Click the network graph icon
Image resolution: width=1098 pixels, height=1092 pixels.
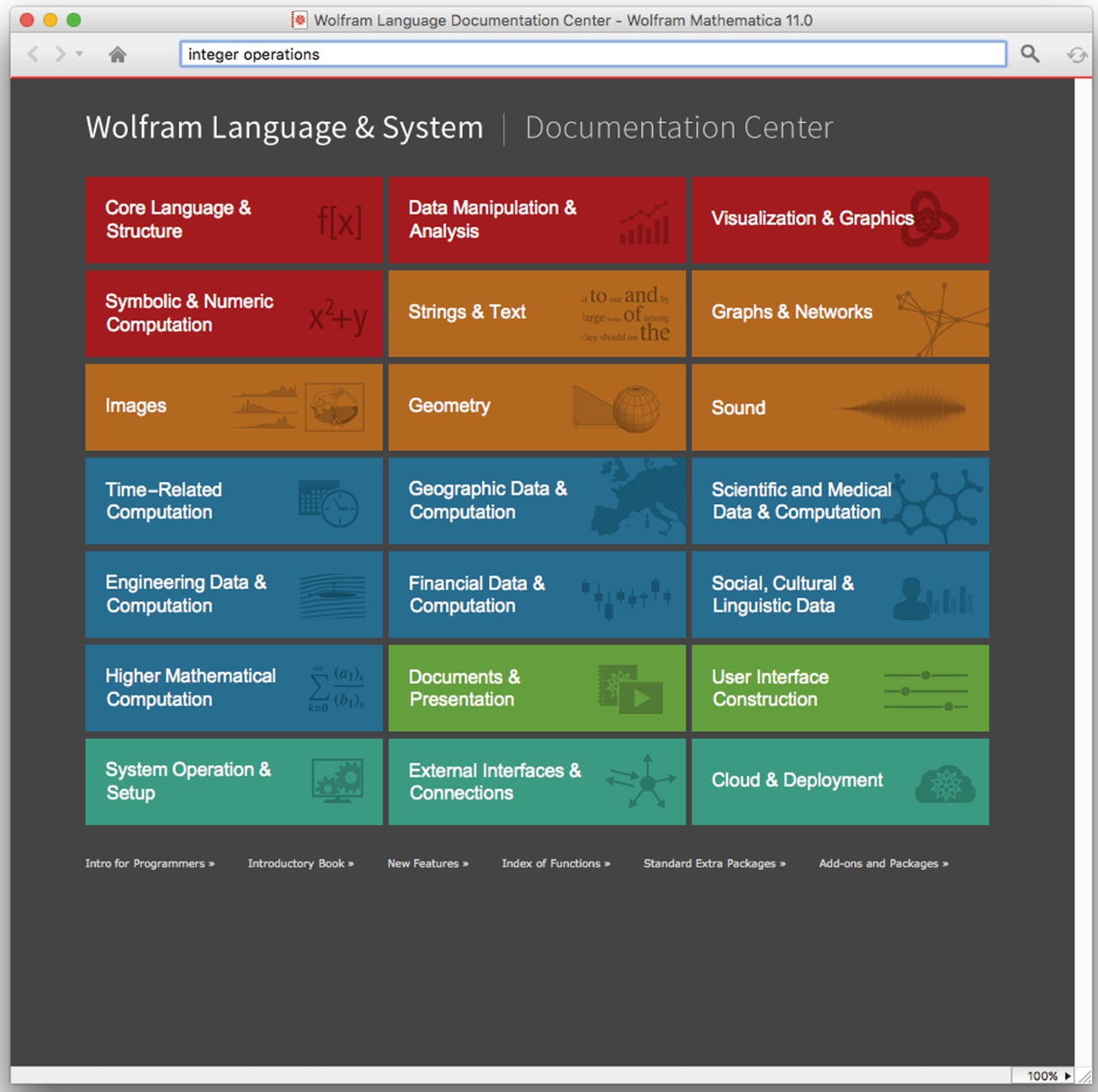[942, 319]
